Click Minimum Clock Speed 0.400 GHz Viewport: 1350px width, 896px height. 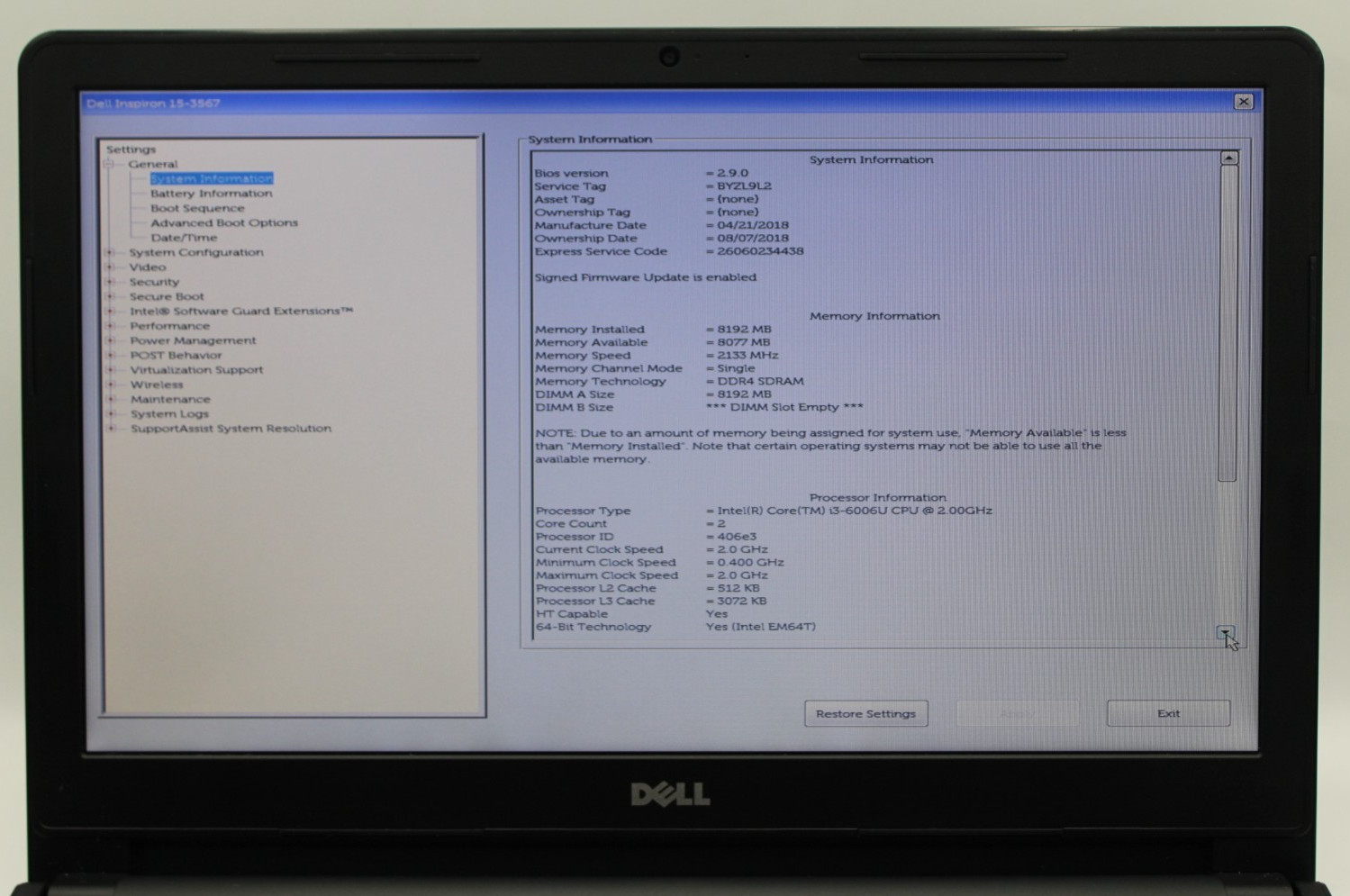pos(750,562)
